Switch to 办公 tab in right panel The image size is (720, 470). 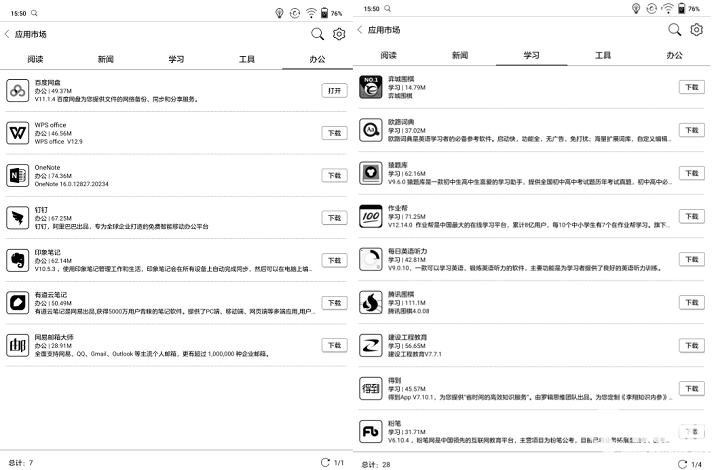pyautogui.click(x=675, y=55)
